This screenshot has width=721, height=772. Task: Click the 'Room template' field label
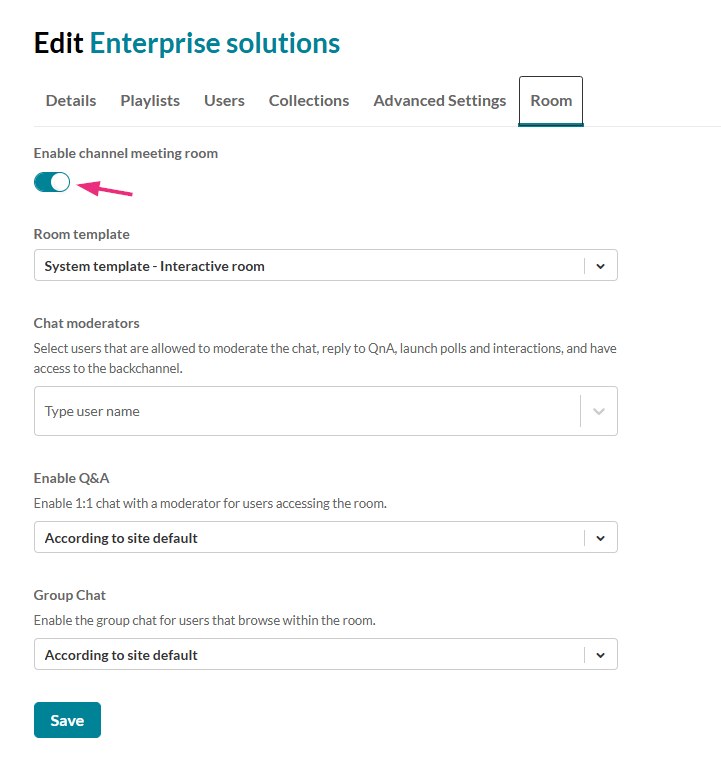click(x=82, y=234)
